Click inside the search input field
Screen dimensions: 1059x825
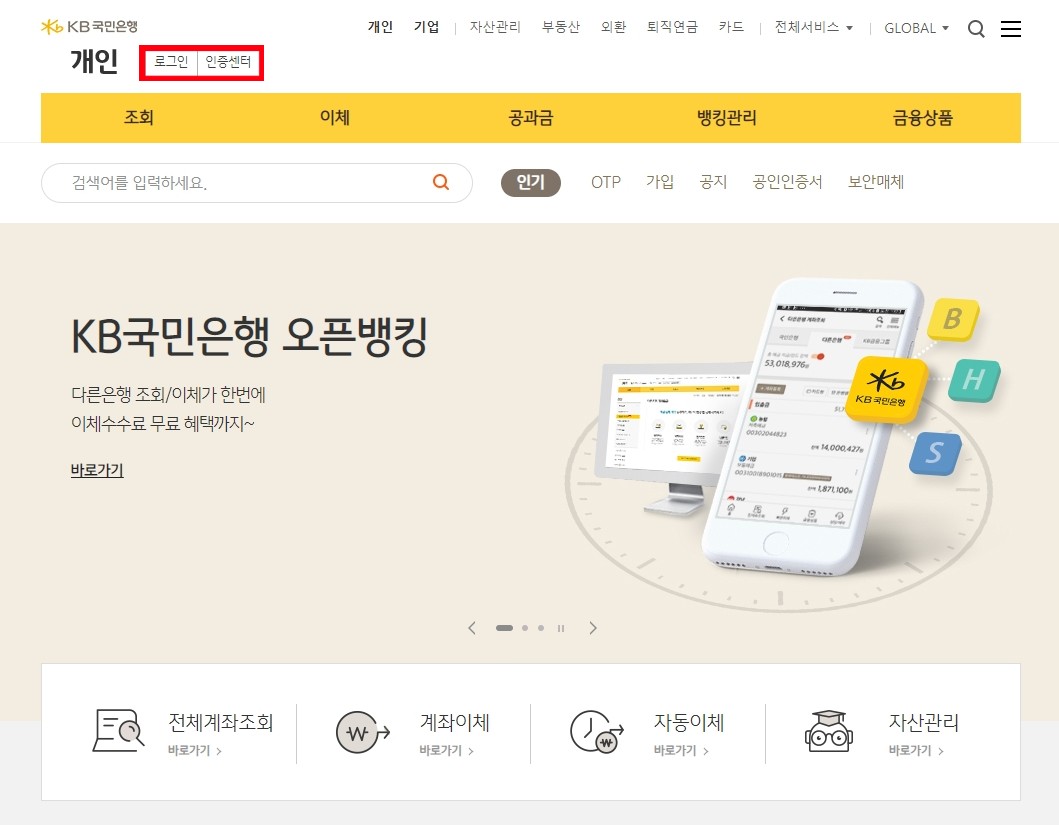230,182
